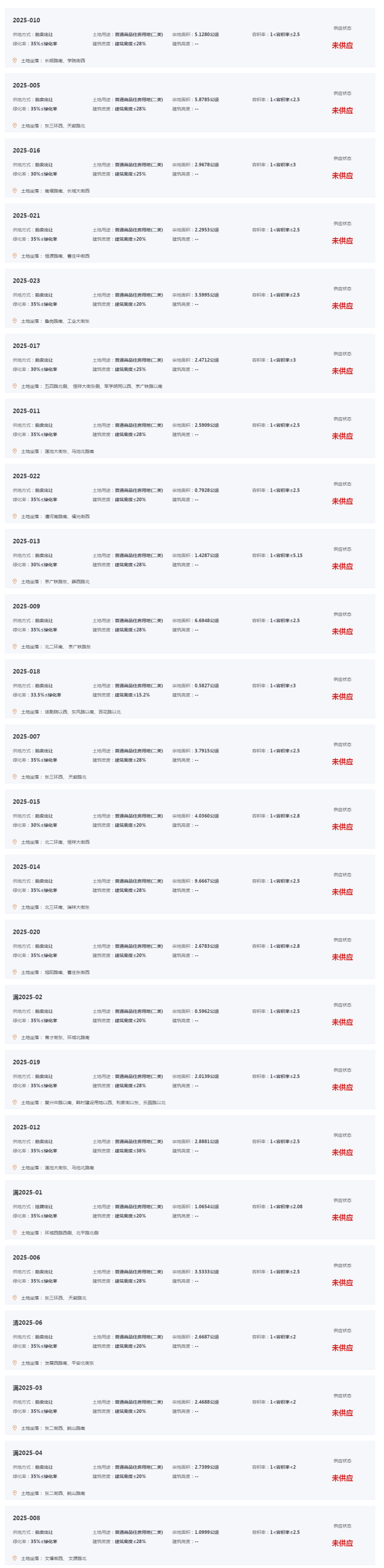Click 未供应 status for parcel 2025-009
This screenshot has height=1568, width=384.
click(342, 632)
